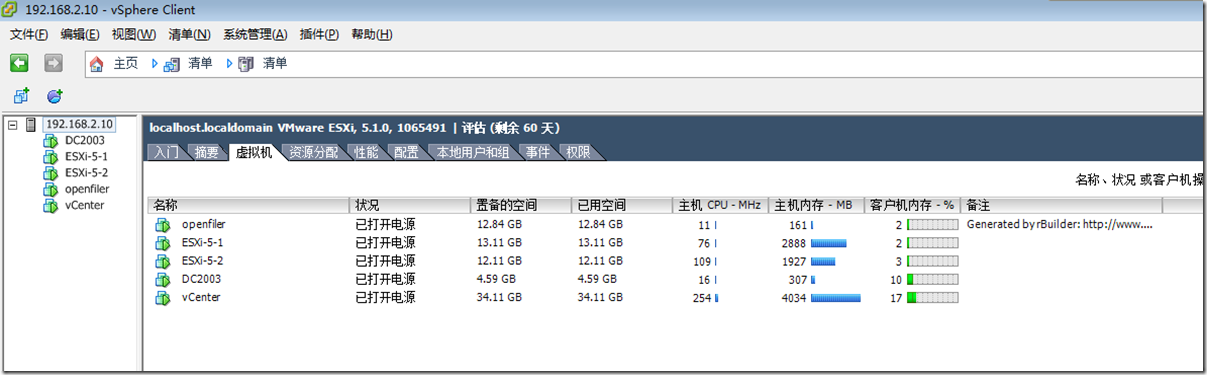Switch to the 性能 tab
1207x375 pixels.
(x=366, y=153)
